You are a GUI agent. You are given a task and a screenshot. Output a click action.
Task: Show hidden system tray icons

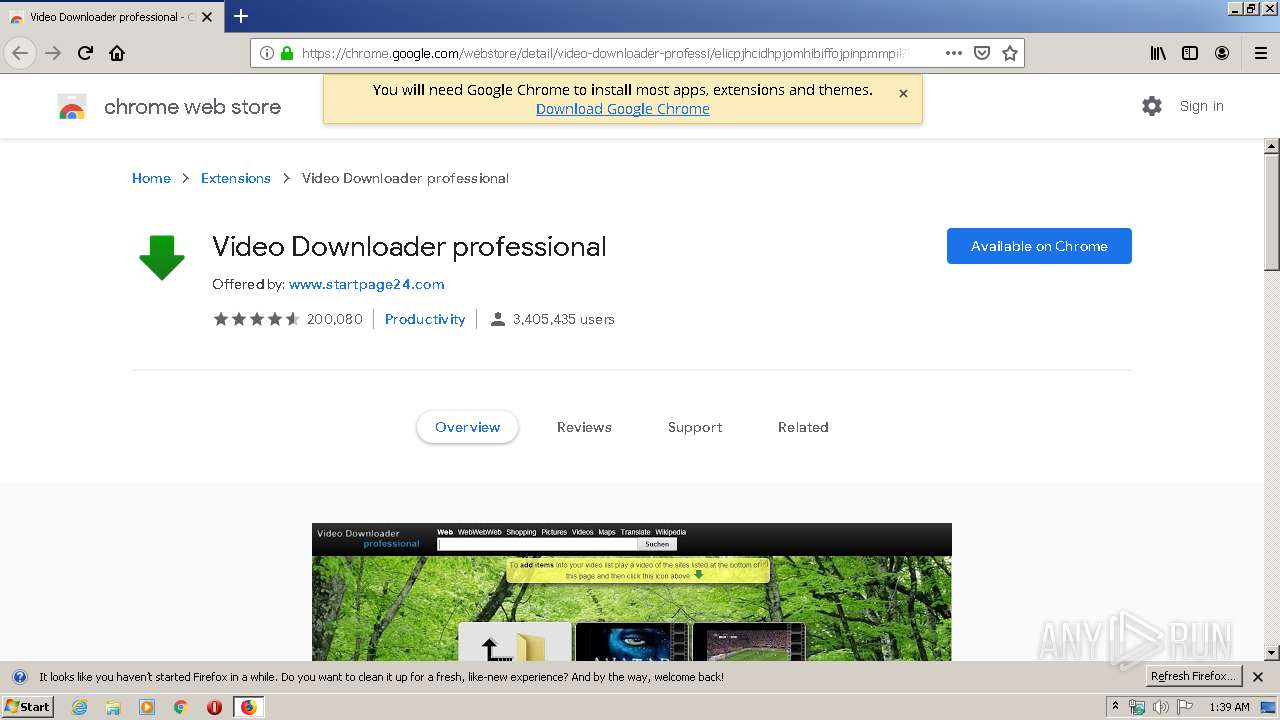(1116, 707)
